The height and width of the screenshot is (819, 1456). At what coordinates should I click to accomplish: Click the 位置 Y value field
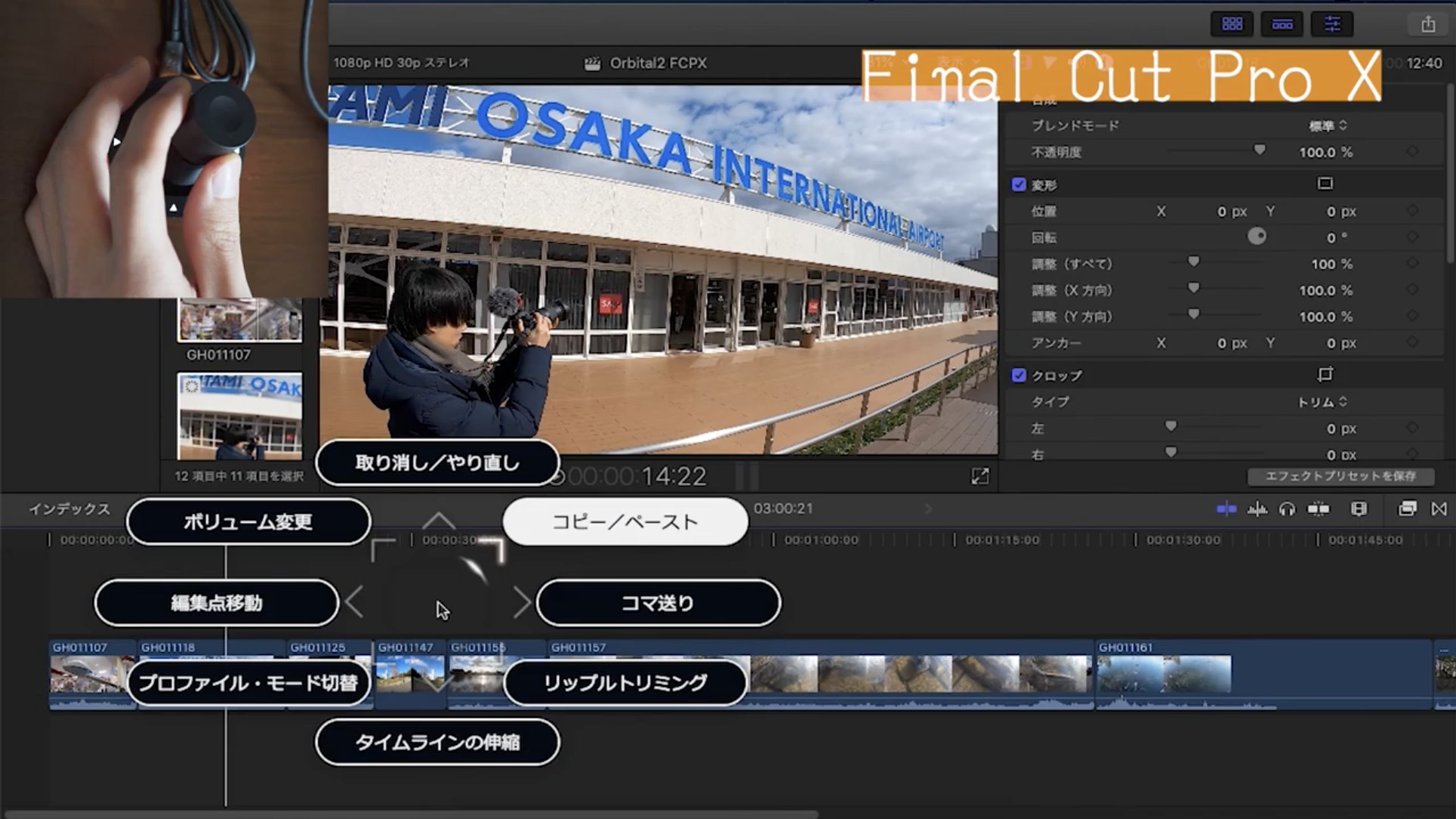(x=1341, y=212)
